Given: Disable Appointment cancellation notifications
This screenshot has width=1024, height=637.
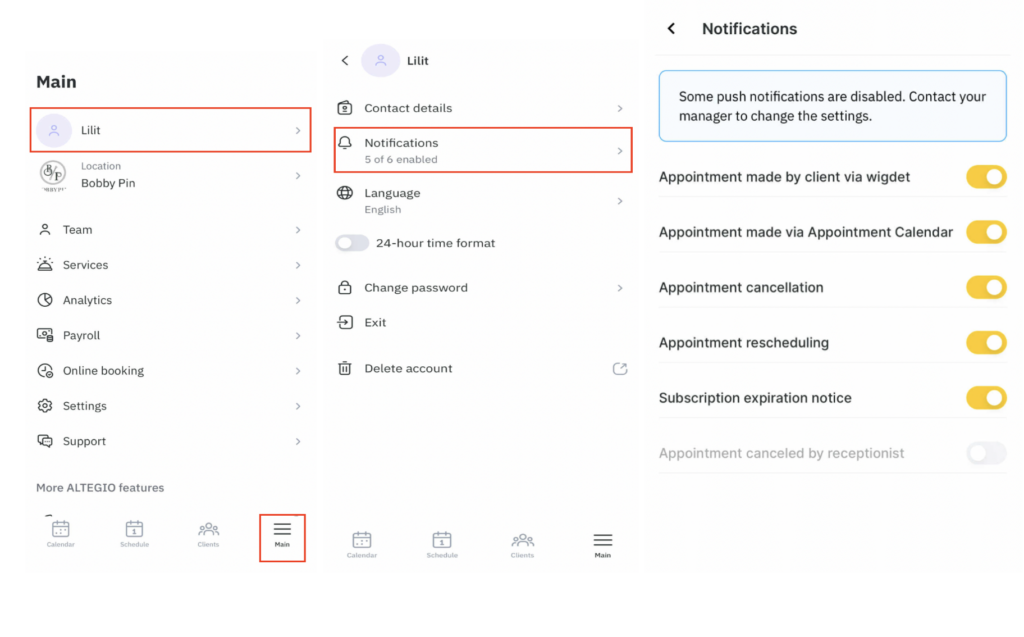Looking at the screenshot, I should [x=985, y=288].
